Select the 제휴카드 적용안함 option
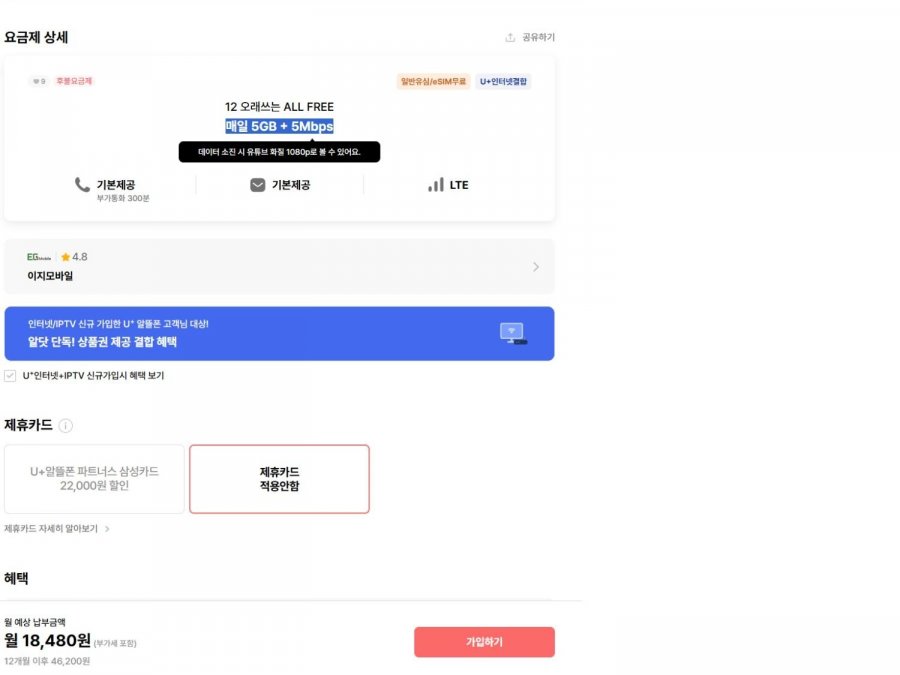The image size is (900, 675). [279, 478]
